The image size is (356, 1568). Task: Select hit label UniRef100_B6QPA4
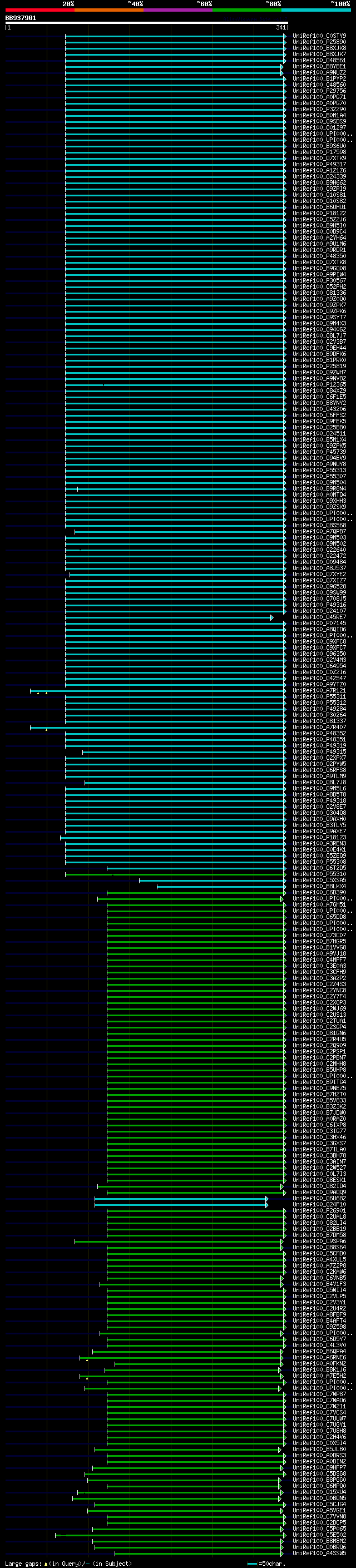[x=319, y=1351]
